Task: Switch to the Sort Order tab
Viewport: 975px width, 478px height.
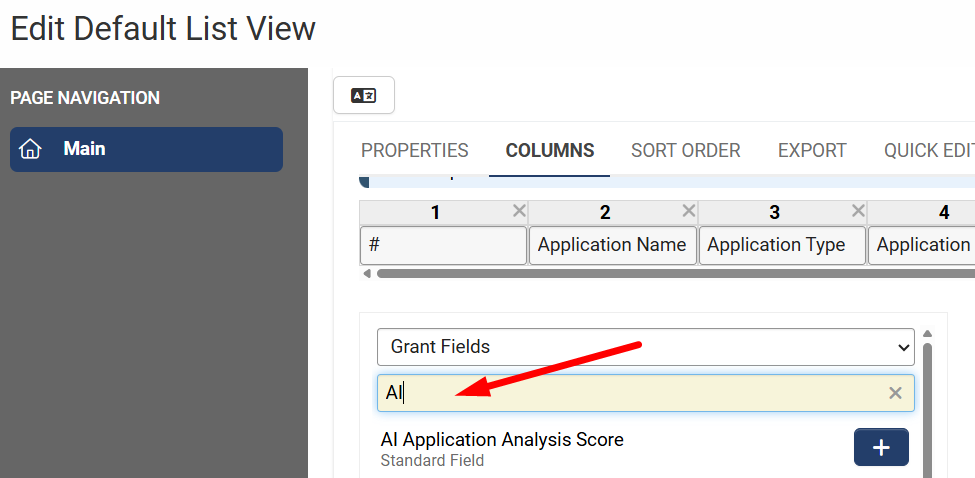Action: pos(685,150)
